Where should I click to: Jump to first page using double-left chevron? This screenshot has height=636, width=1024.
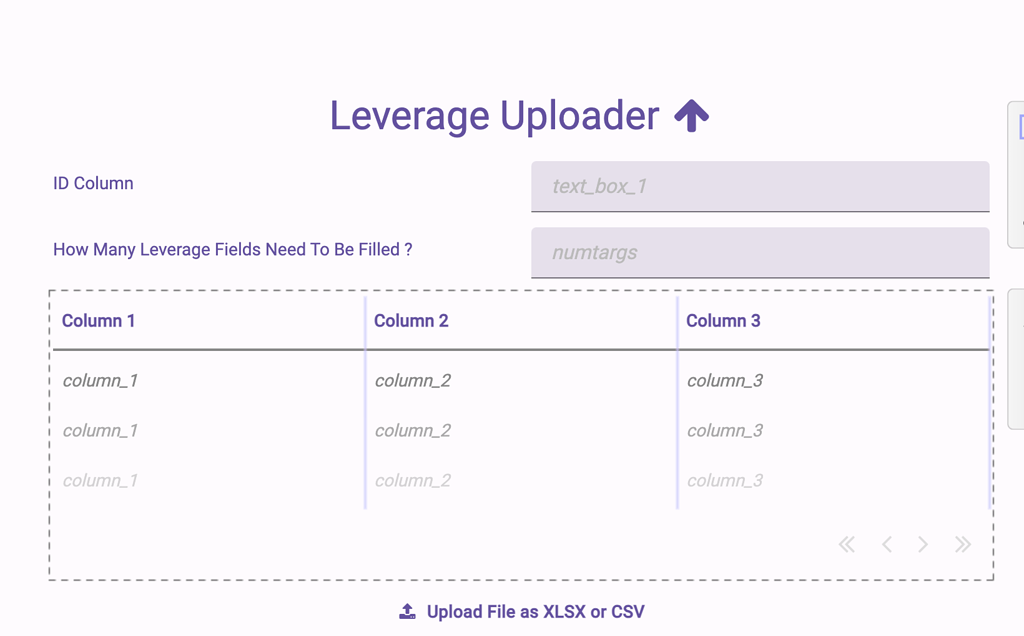[x=846, y=543]
